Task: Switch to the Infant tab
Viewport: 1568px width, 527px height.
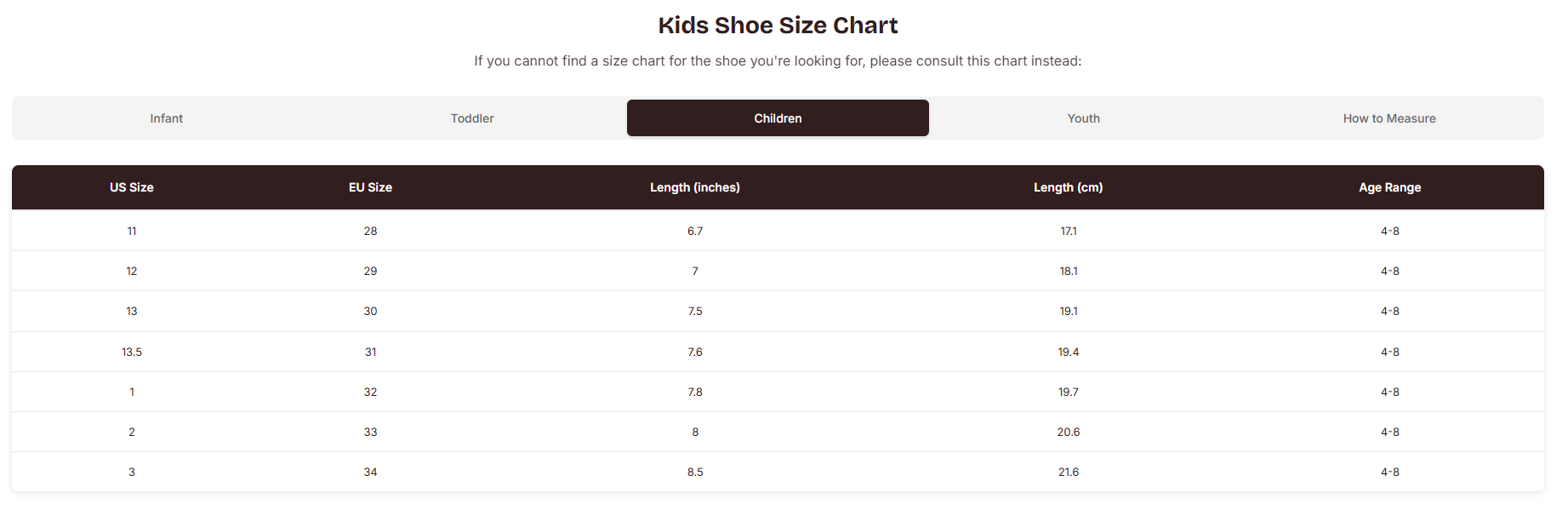Action: [x=167, y=118]
